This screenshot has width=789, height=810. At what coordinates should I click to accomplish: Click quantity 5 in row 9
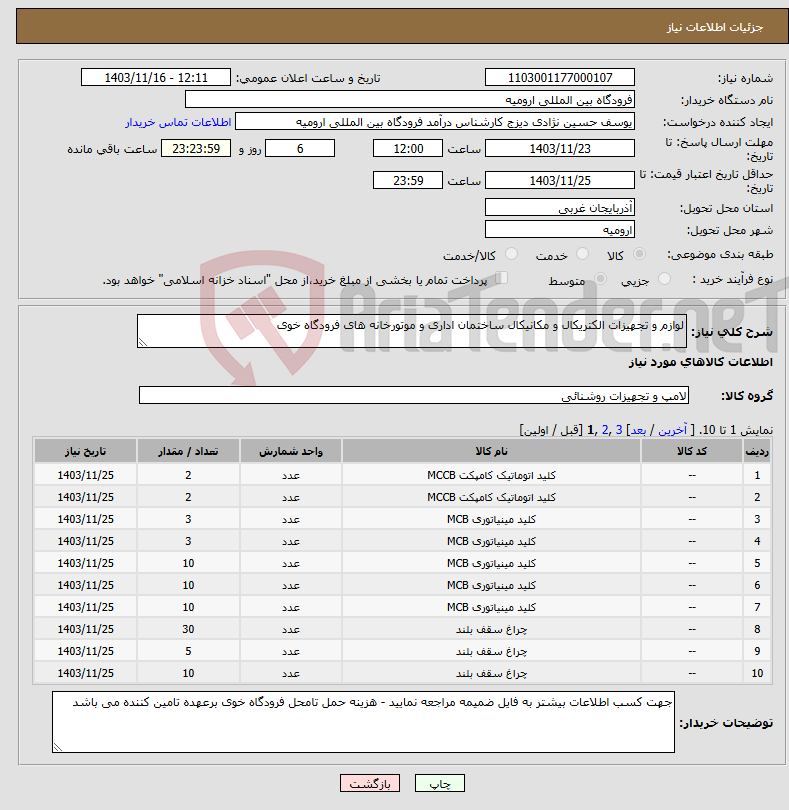[x=188, y=651]
